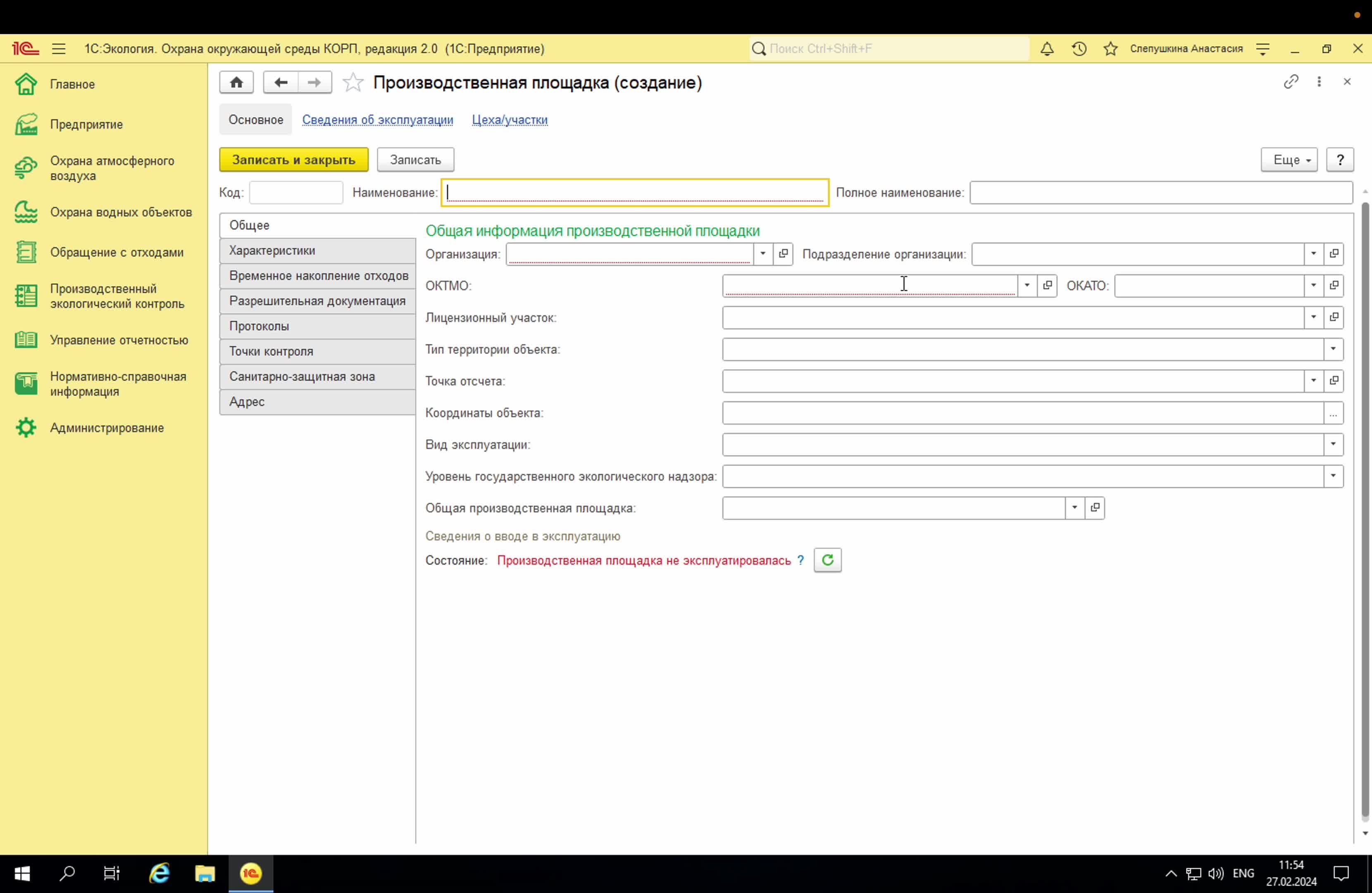
Task: Expand the Лицензионный участок dropdown
Action: pos(1313,317)
